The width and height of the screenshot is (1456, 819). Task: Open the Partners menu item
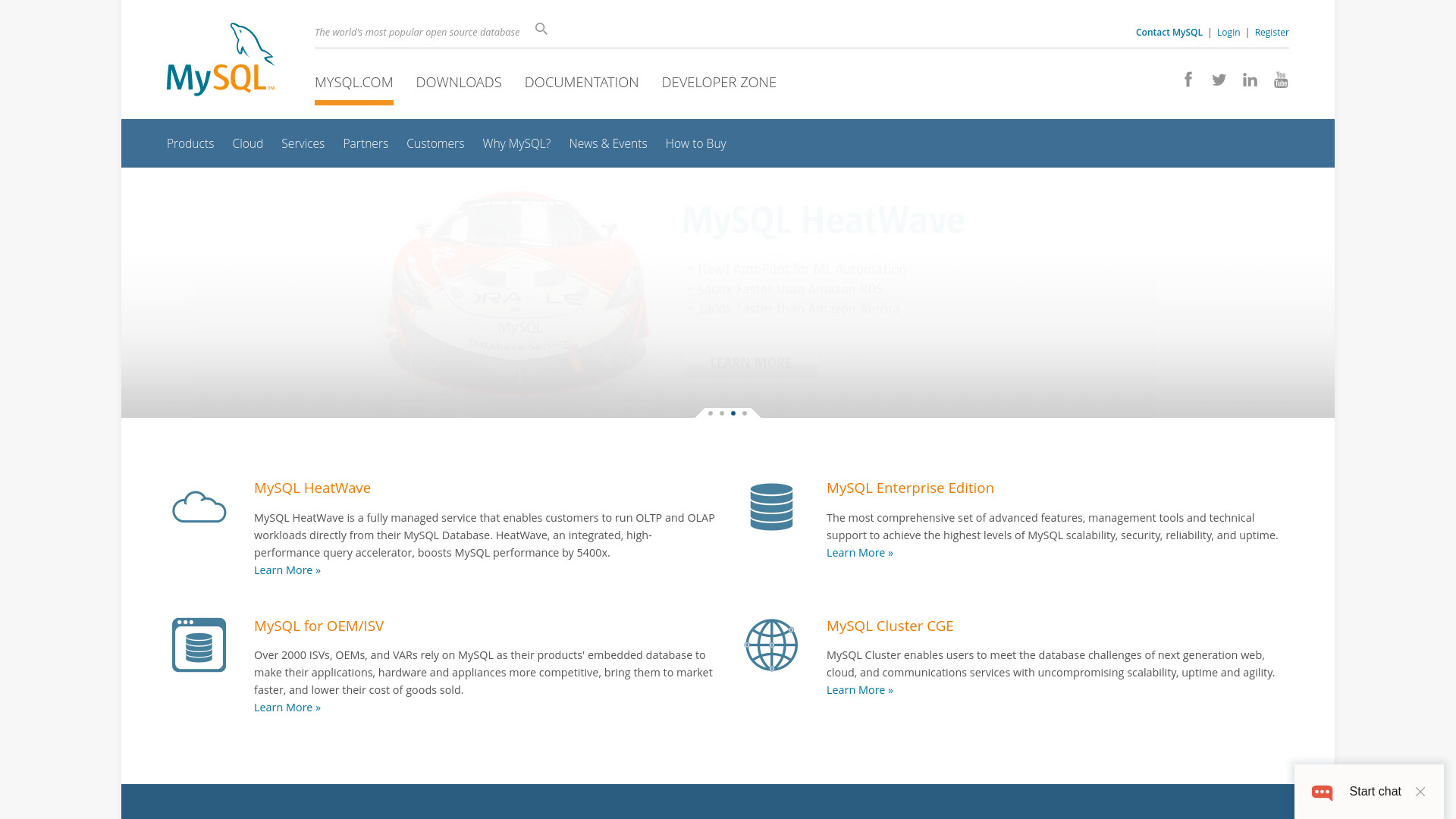pyautogui.click(x=366, y=143)
